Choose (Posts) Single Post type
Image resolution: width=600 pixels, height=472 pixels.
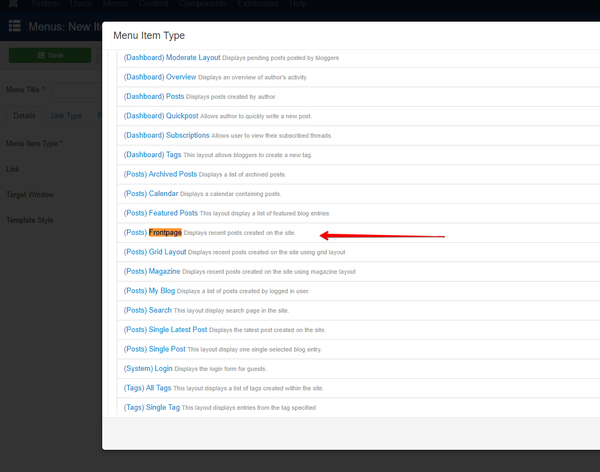[x=154, y=349]
